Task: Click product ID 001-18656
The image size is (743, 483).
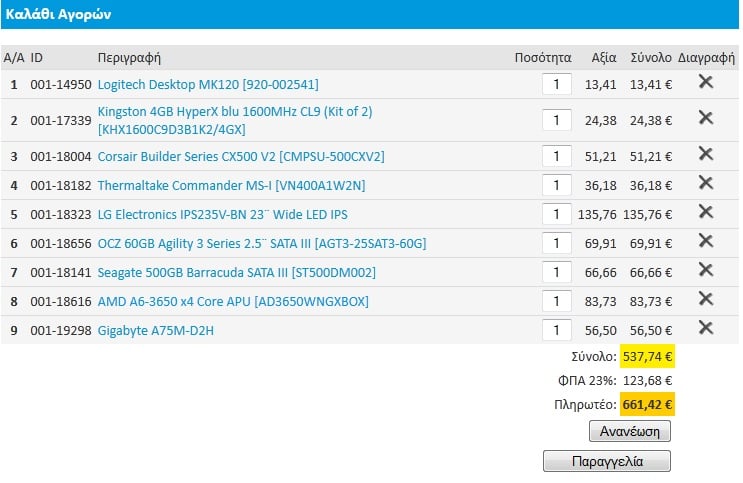Action: tap(61, 244)
